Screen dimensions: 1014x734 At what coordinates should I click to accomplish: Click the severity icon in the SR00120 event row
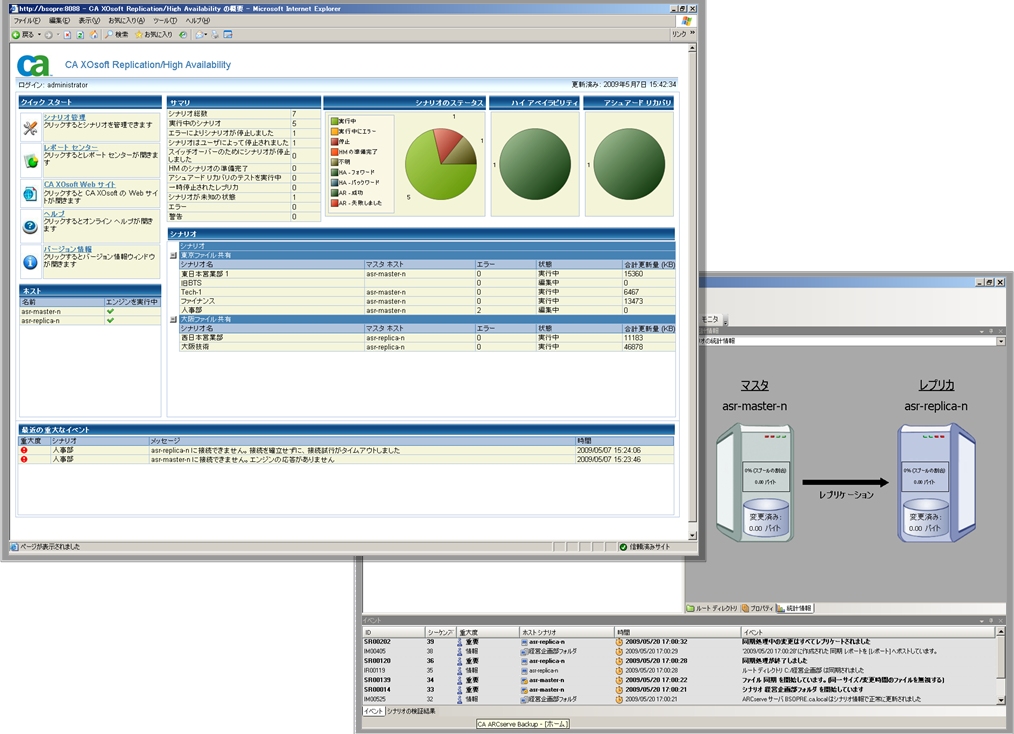(460, 661)
